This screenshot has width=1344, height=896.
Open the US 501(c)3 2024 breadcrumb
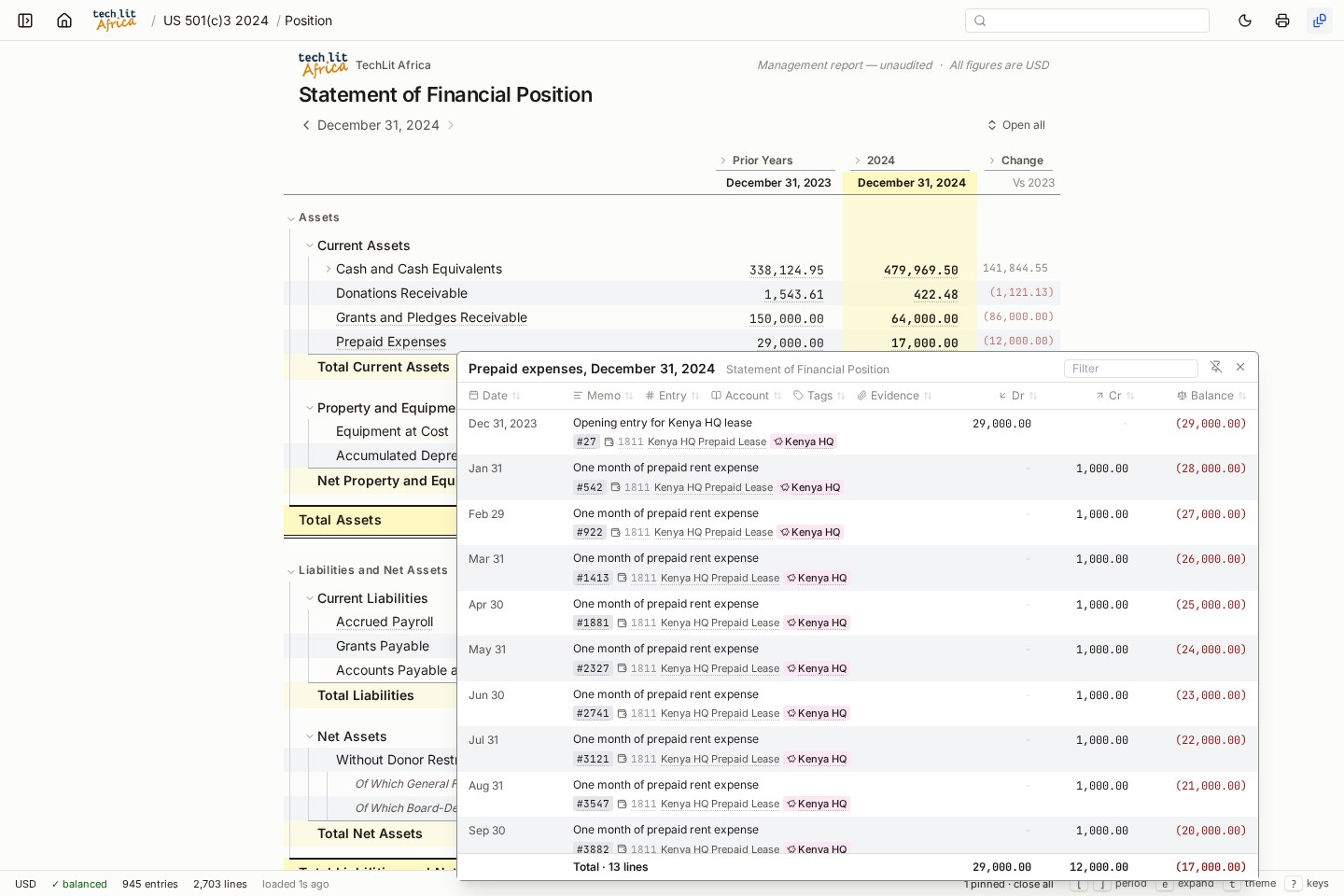tap(216, 21)
